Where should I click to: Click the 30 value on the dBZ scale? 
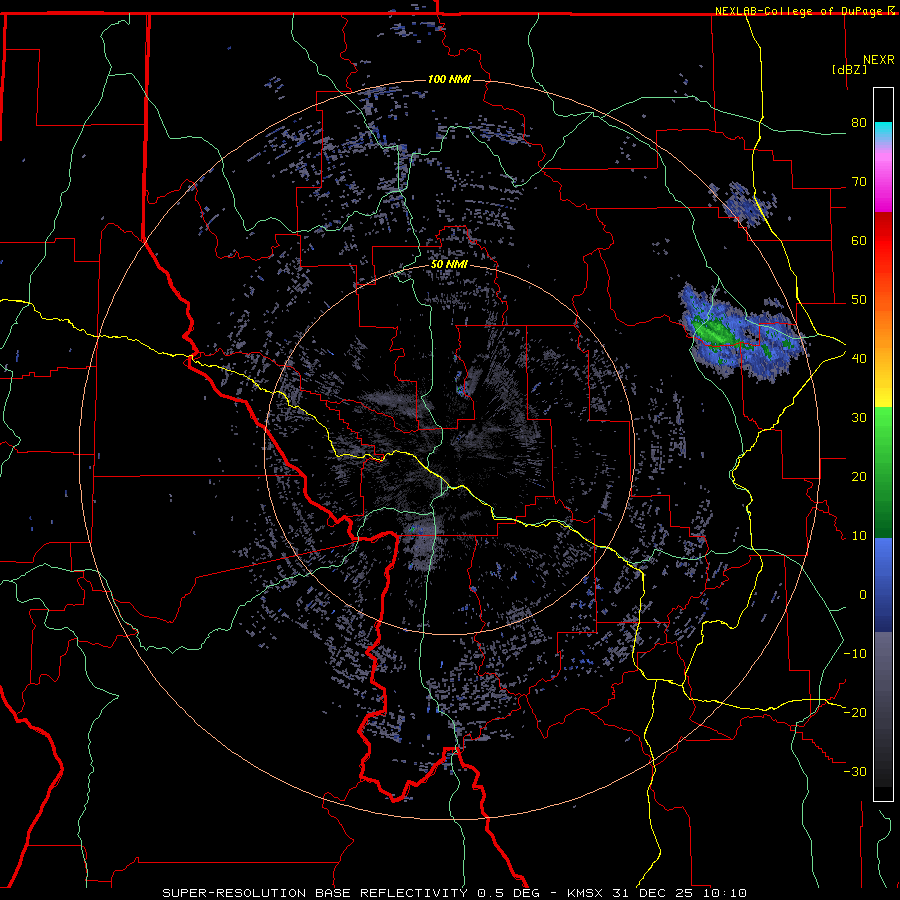point(859,418)
